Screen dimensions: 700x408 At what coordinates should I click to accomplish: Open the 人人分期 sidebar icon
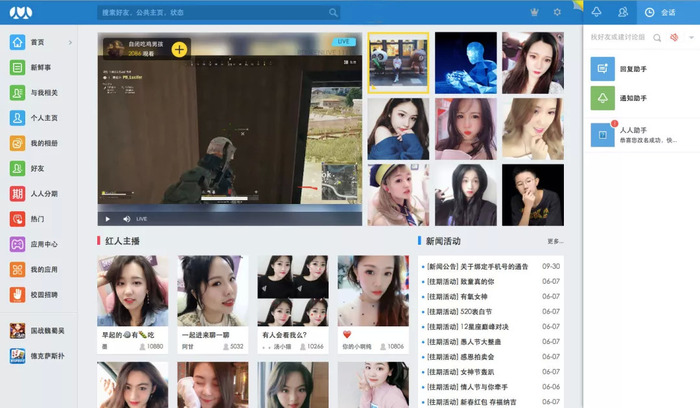[17, 194]
